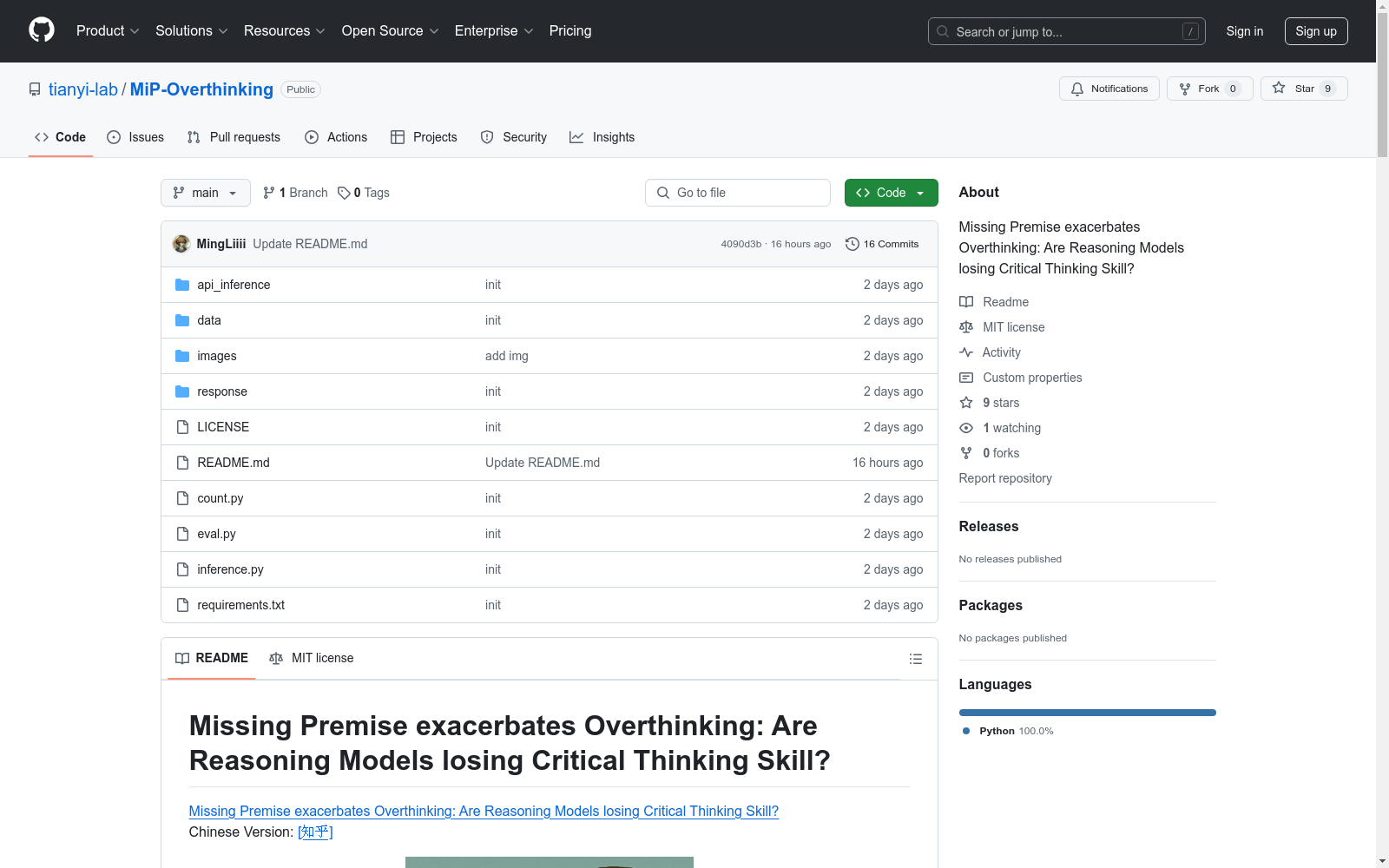The image size is (1389, 868).
Task: Click the count.py file icon
Action: click(x=182, y=498)
